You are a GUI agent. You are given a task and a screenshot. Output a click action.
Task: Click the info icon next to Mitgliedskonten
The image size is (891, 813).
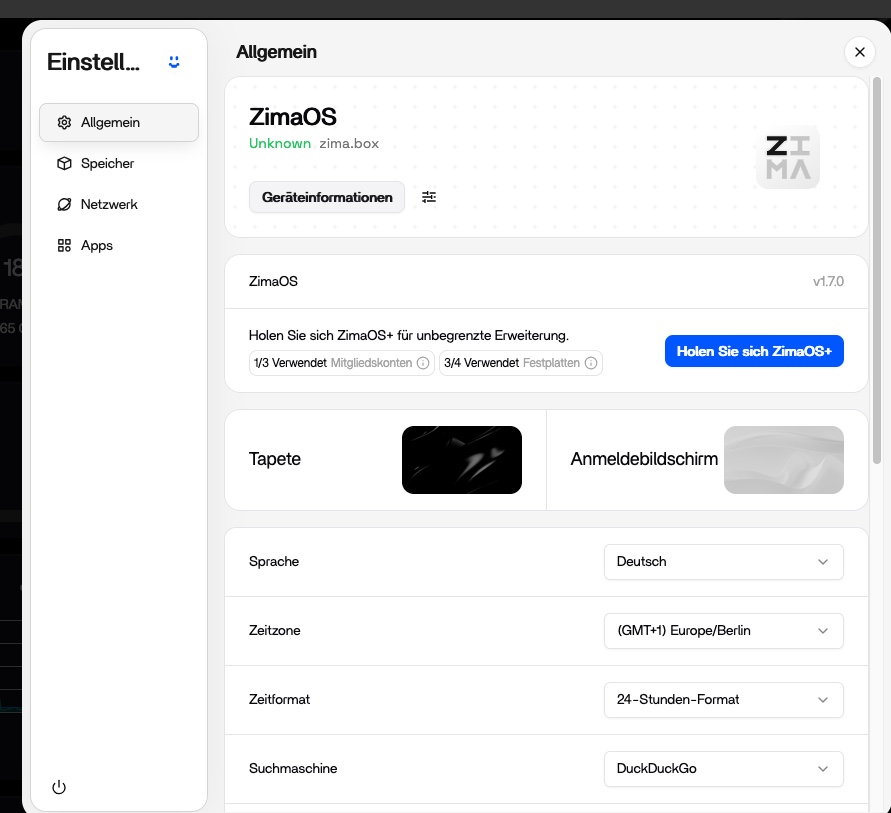point(423,363)
